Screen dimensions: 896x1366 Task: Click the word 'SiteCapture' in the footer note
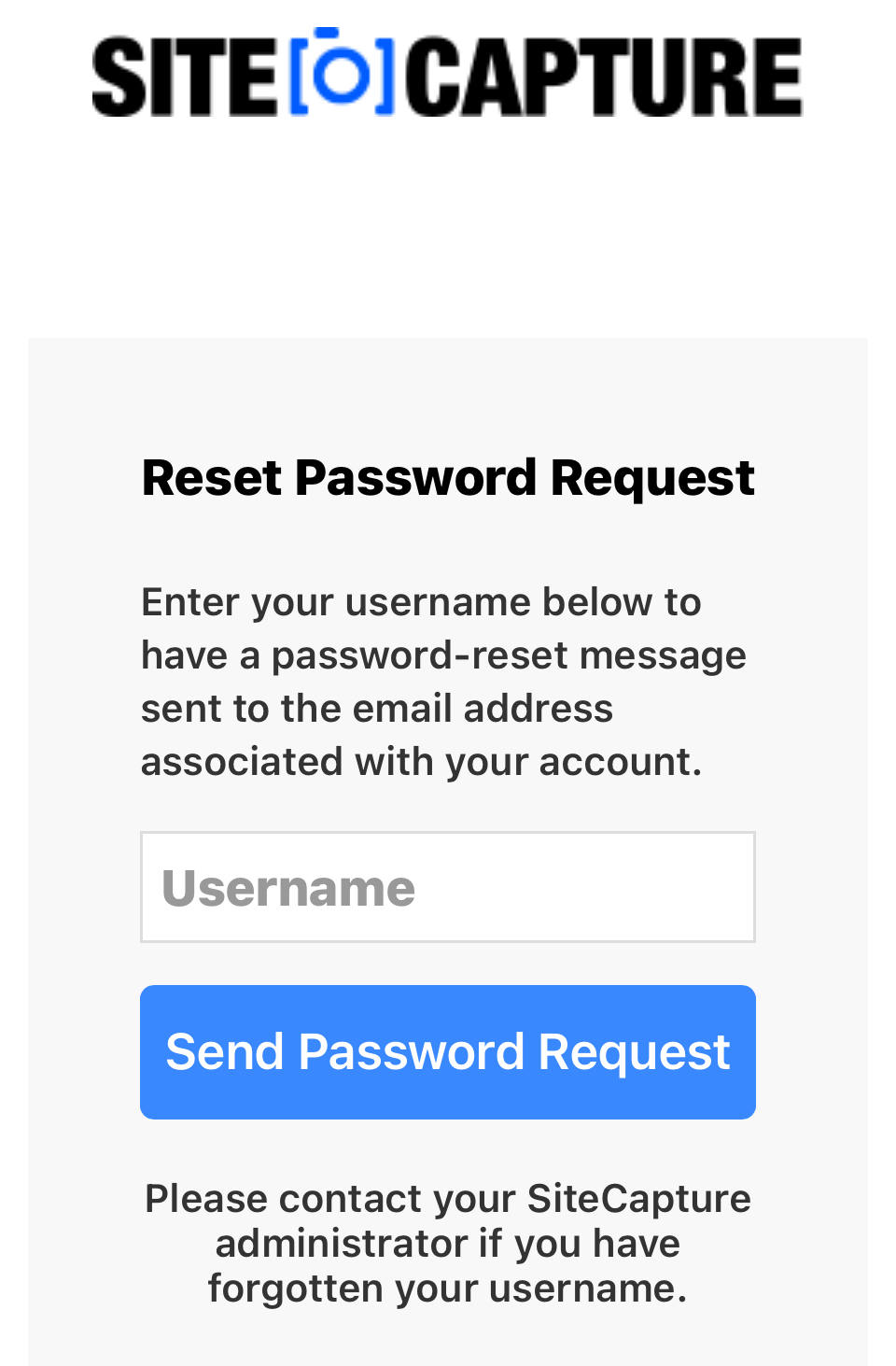click(x=639, y=1199)
